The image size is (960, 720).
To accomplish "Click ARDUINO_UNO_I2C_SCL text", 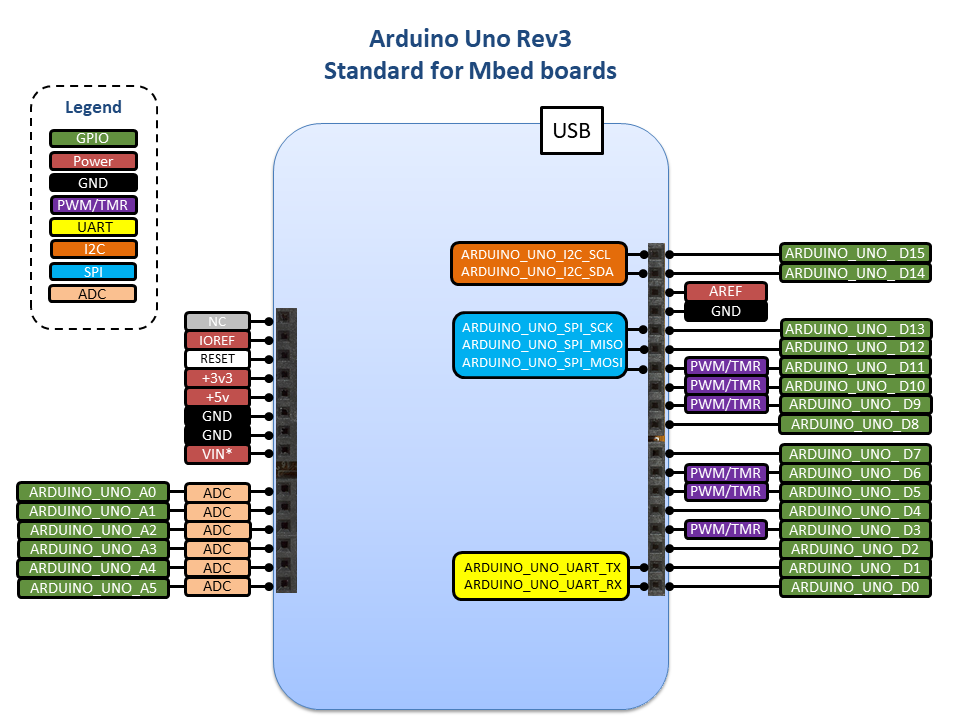I will pos(536,255).
